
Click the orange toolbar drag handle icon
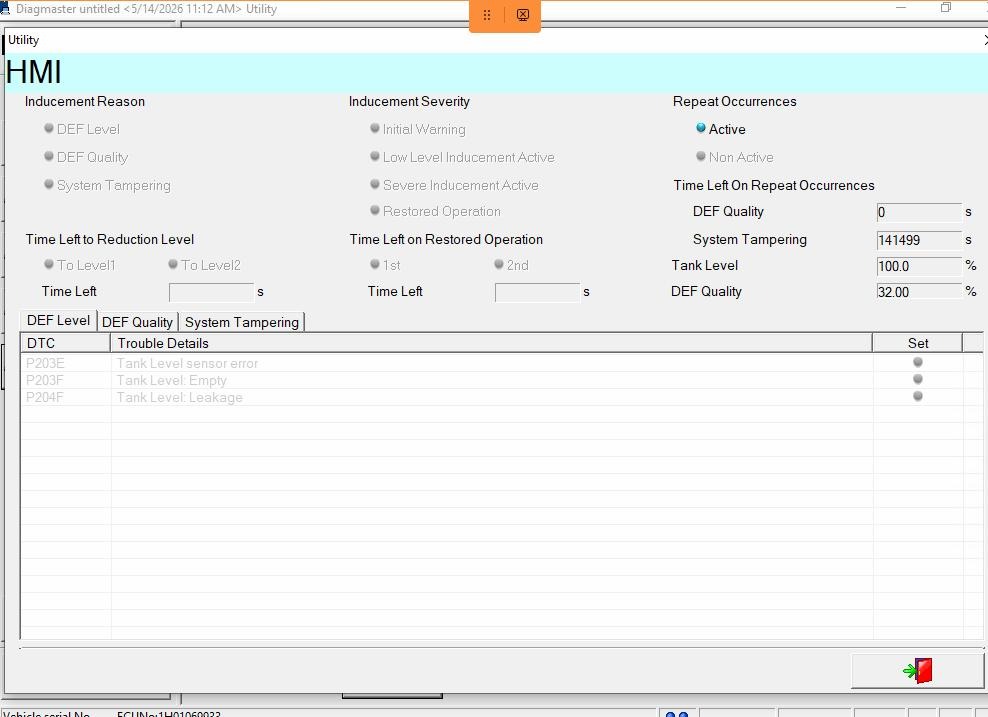487,15
